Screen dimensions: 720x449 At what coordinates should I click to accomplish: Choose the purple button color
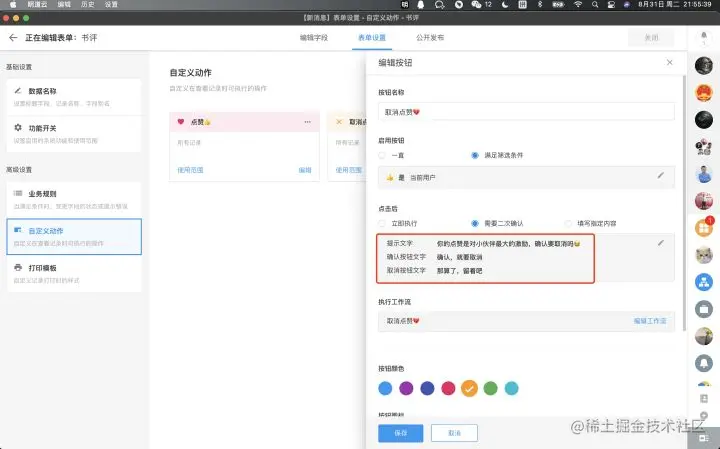coord(406,388)
